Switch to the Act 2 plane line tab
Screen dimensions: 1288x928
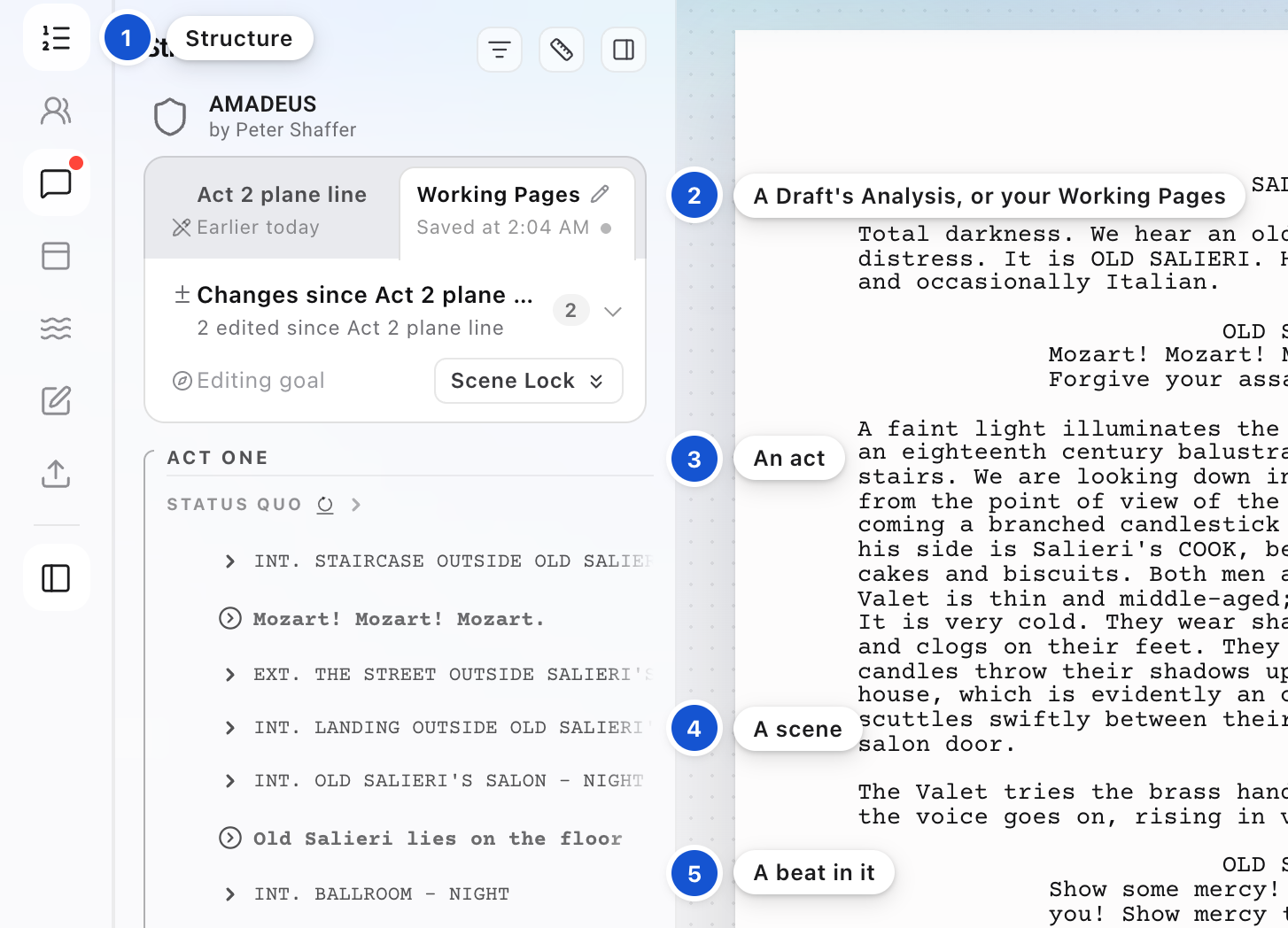click(x=273, y=210)
